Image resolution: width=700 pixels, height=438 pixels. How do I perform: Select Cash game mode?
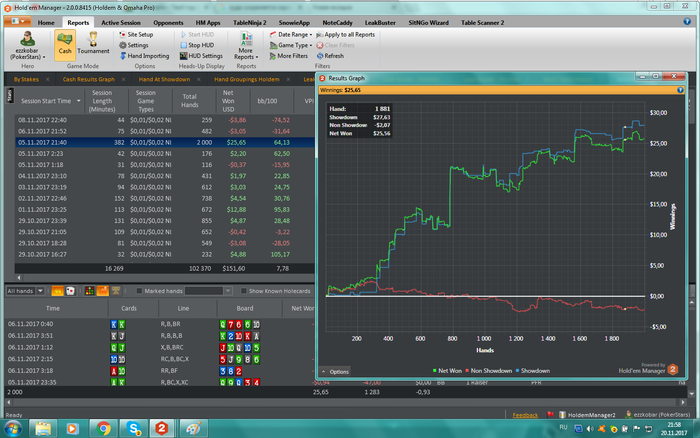65,44
